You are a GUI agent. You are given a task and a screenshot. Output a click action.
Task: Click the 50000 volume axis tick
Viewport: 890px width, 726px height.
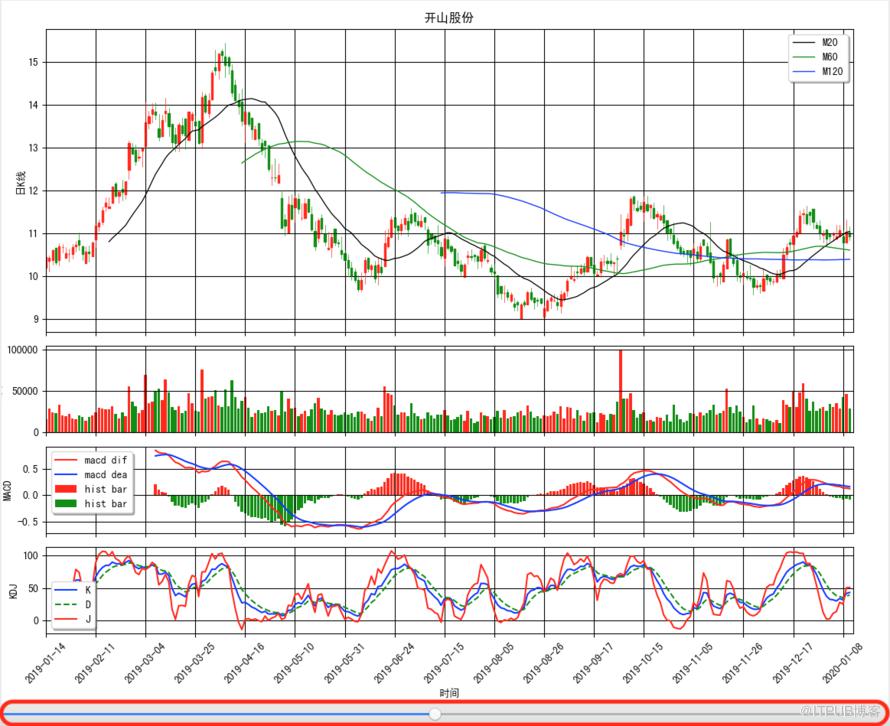[x=25, y=392]
